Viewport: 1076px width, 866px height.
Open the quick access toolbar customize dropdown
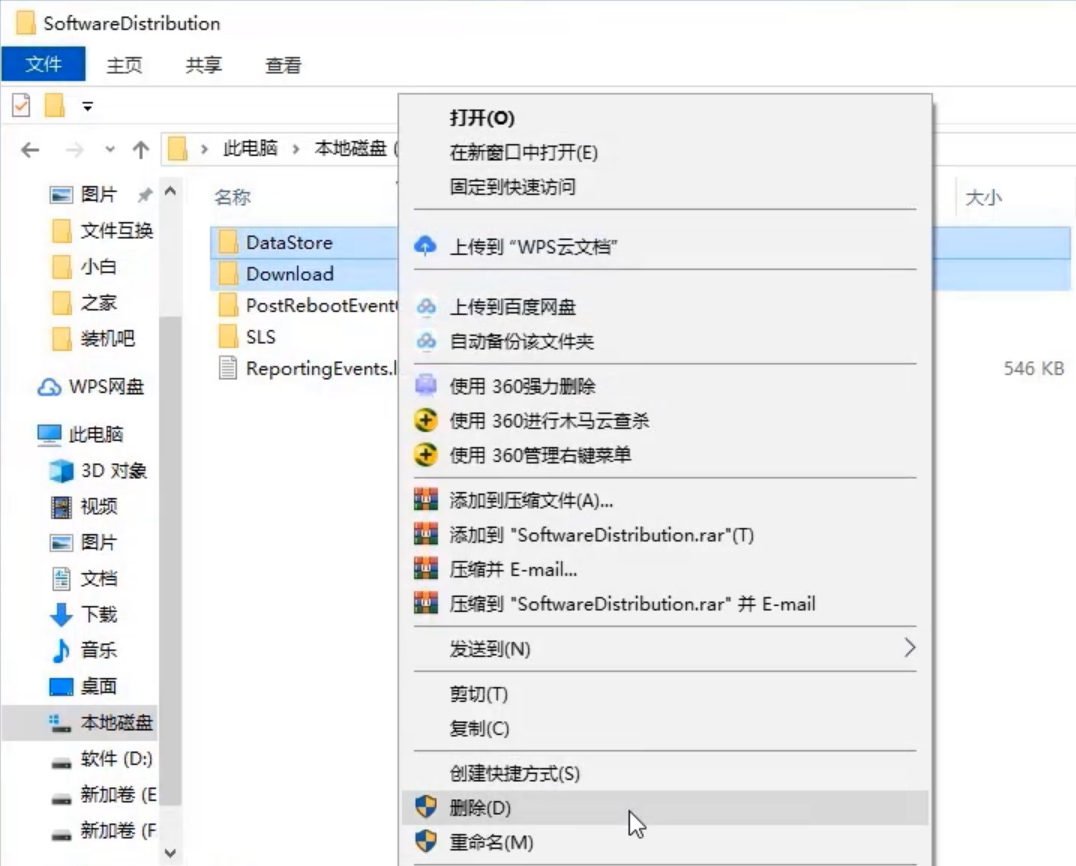88,106
